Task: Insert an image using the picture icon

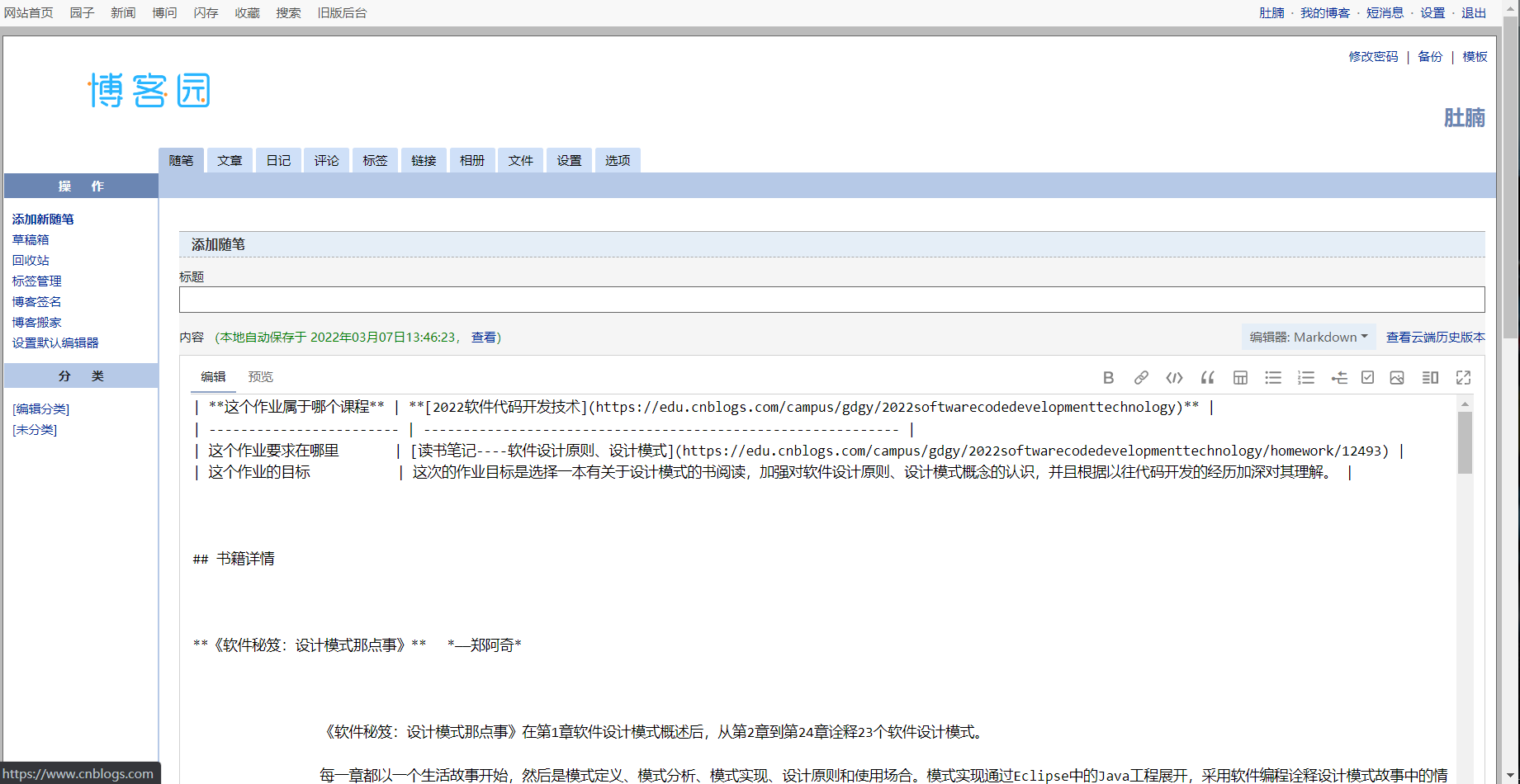Action: 1397,378
